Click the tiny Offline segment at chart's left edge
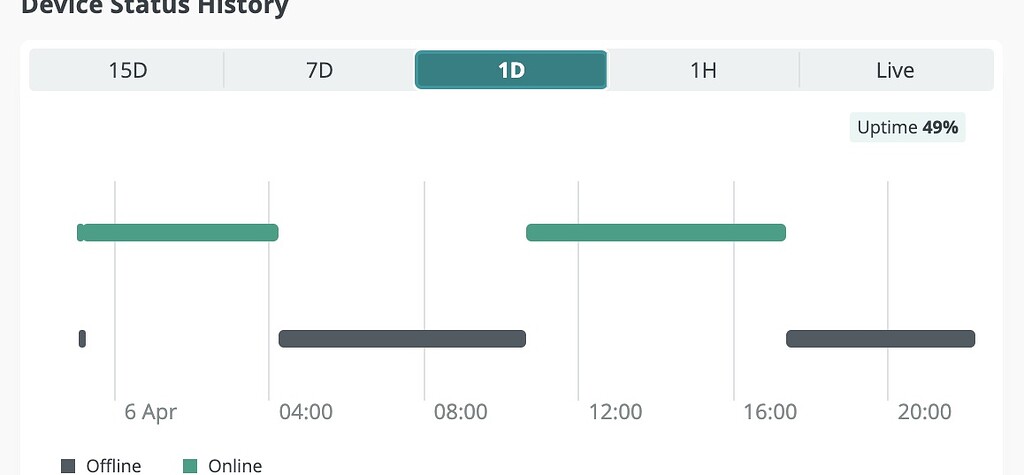 82,339
